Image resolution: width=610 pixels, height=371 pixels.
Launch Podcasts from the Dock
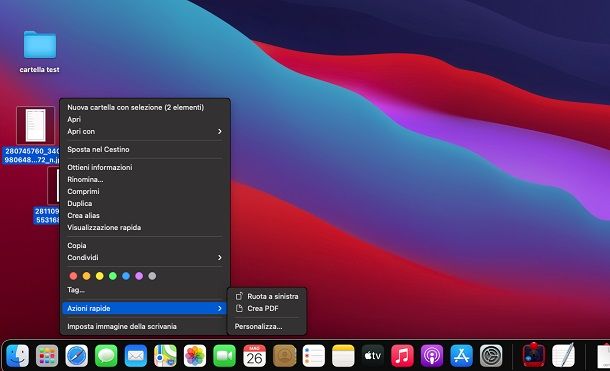tap(432, 355)
